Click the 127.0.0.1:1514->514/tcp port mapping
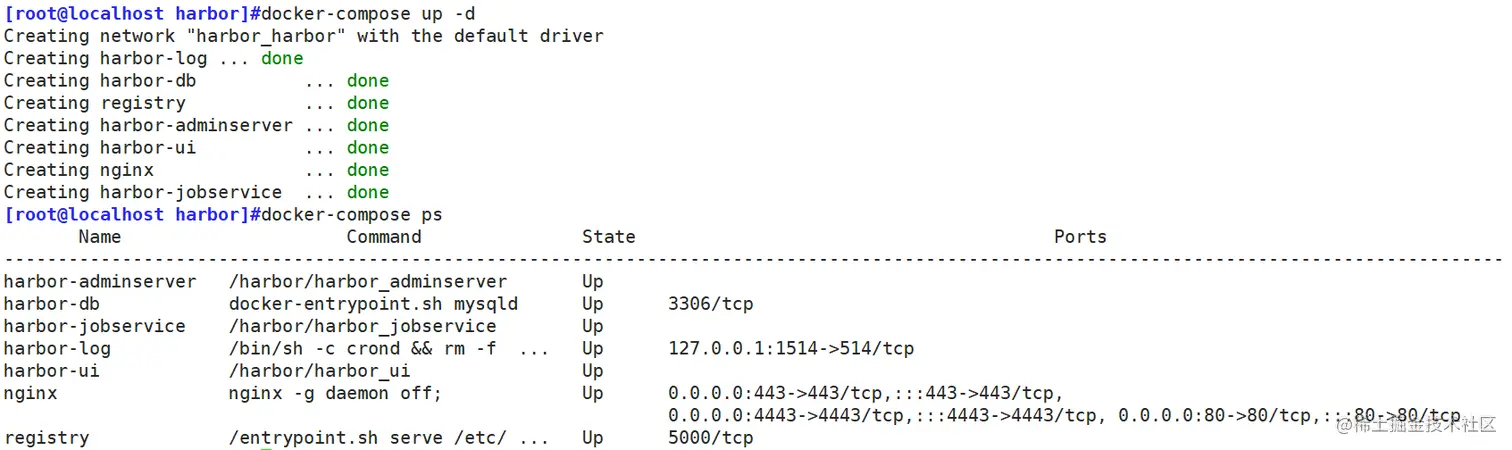The height and width of the screenshot is (450, 1512). coord(791,349)
